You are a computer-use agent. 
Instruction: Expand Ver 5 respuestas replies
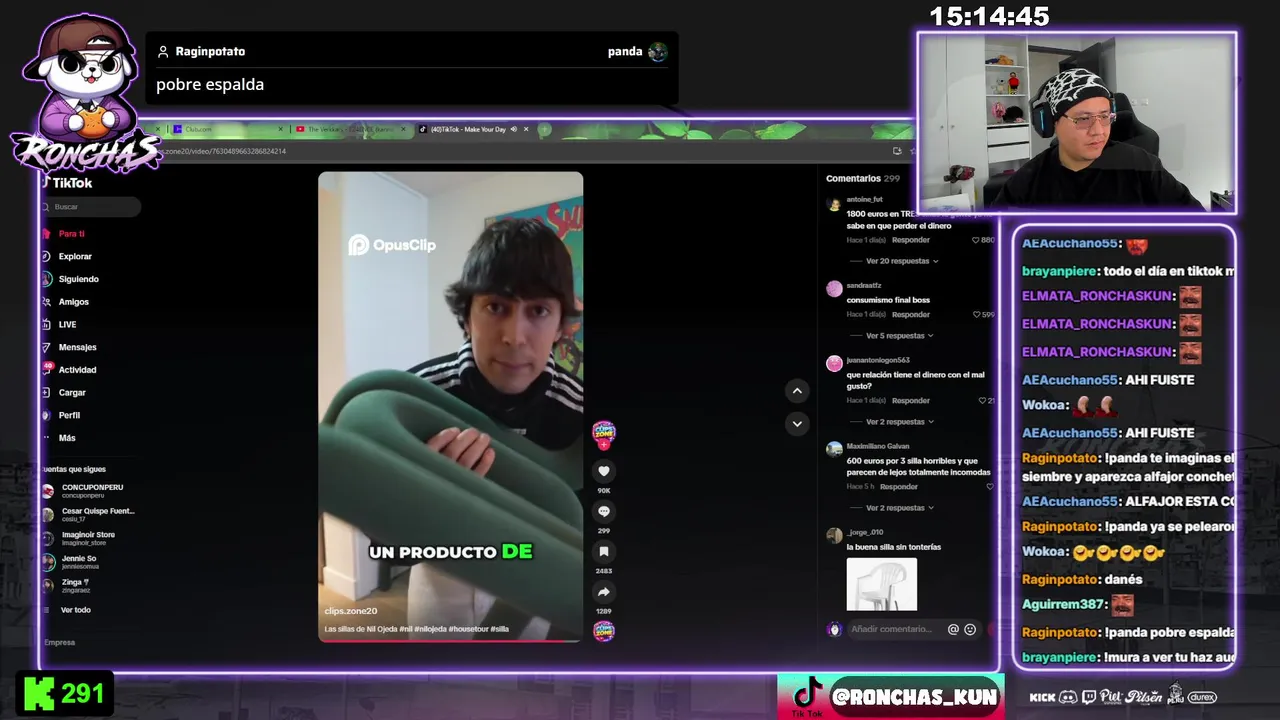pos(900,336)
